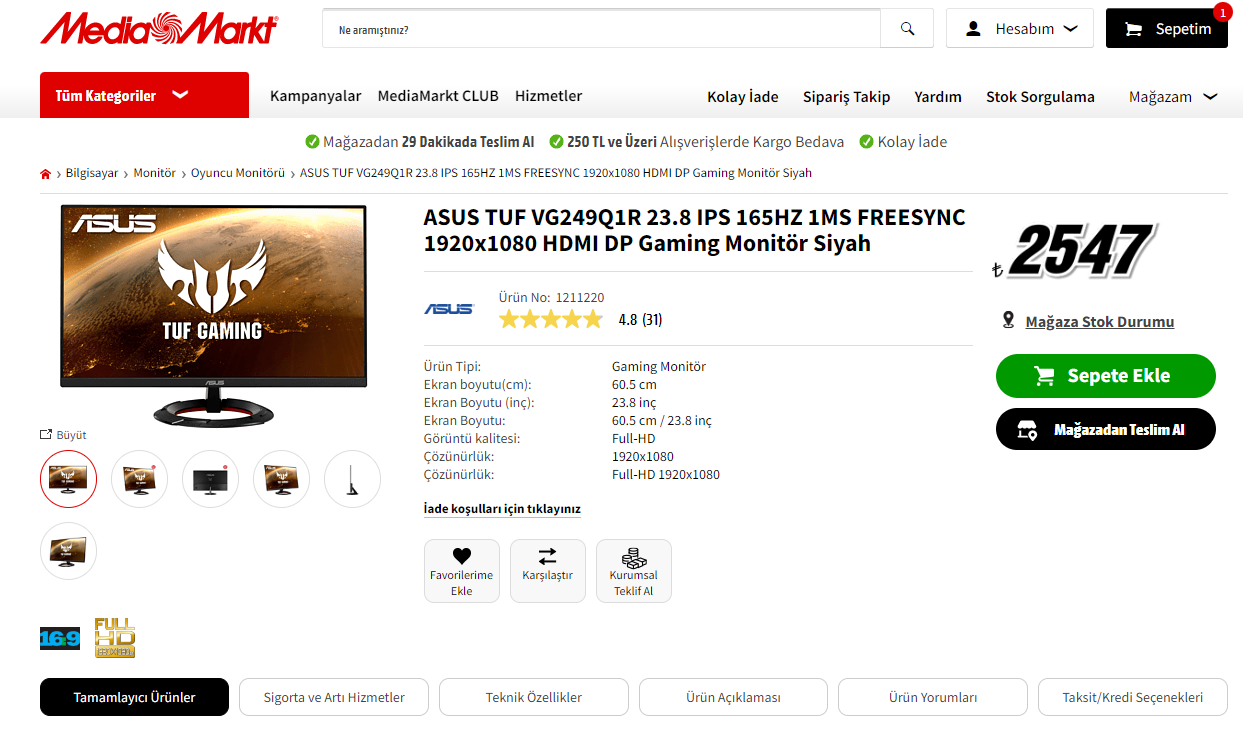Click the home icon in breadcrumb

(x=45, y=174)
